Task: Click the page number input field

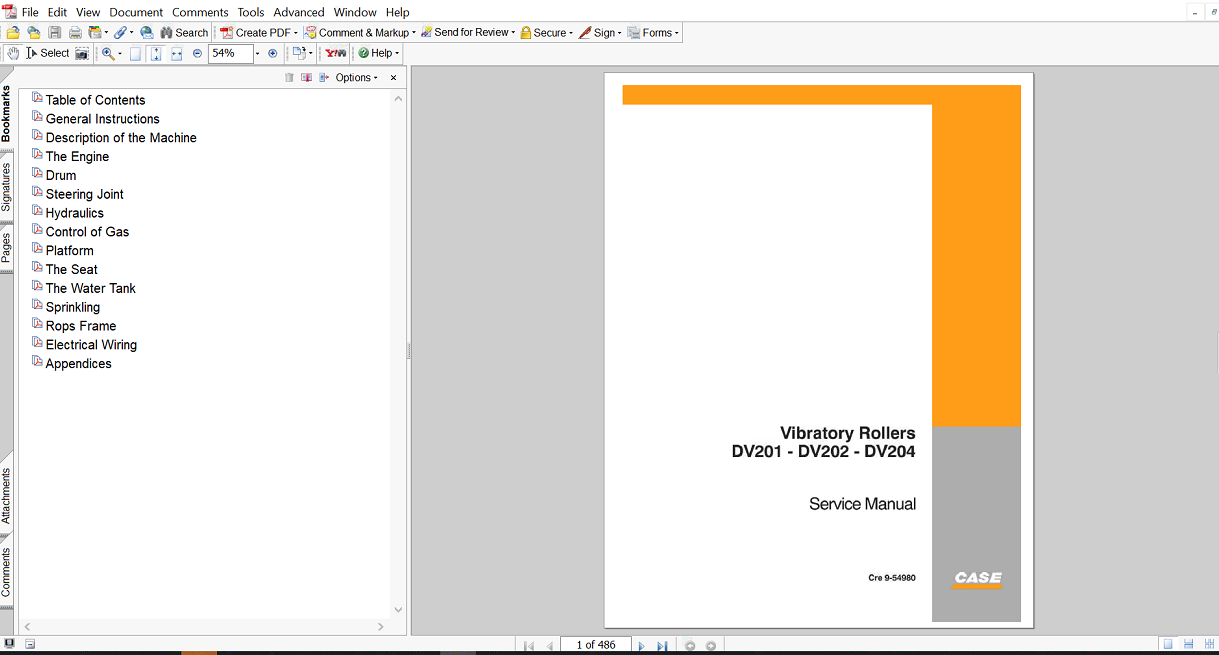Action: click(595, 645)
